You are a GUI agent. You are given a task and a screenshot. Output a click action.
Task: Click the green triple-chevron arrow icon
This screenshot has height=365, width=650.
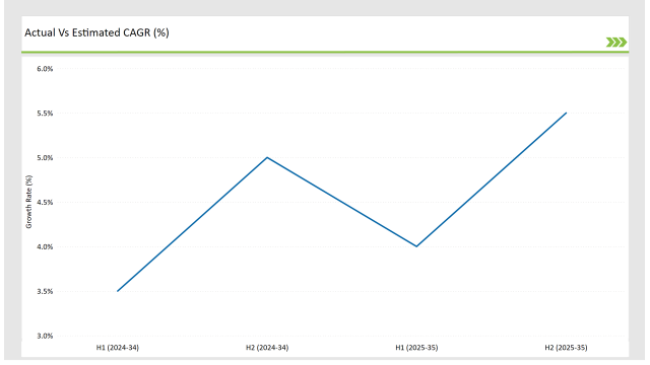click(616, 42)
